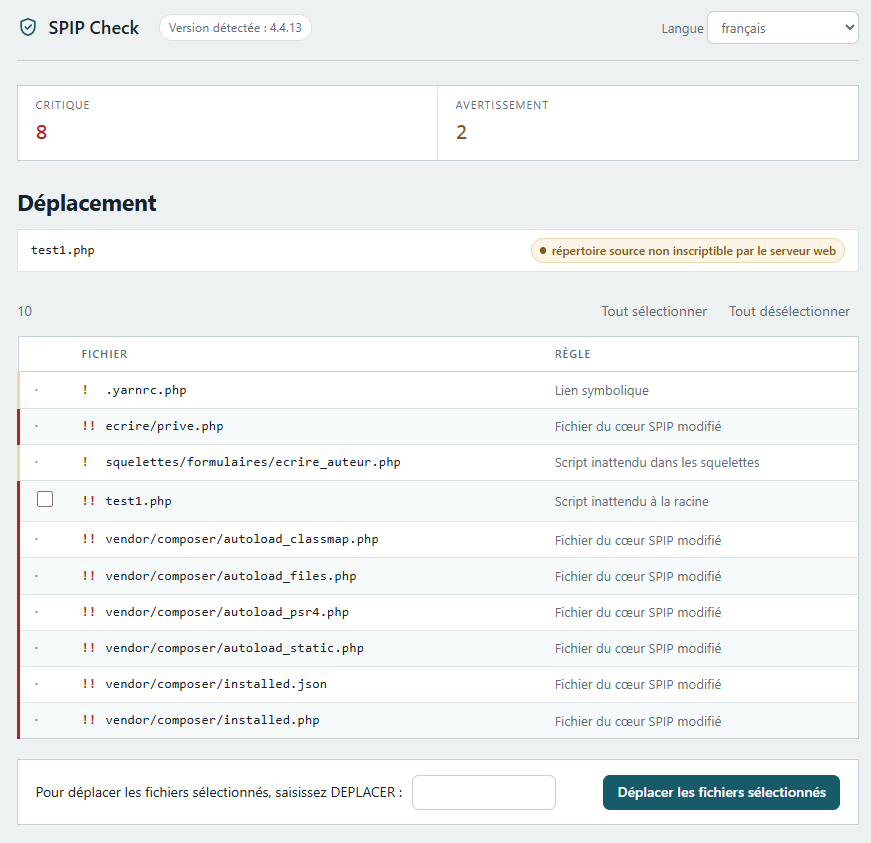Click Tout désélectionner link

click(x=789, y=312)
